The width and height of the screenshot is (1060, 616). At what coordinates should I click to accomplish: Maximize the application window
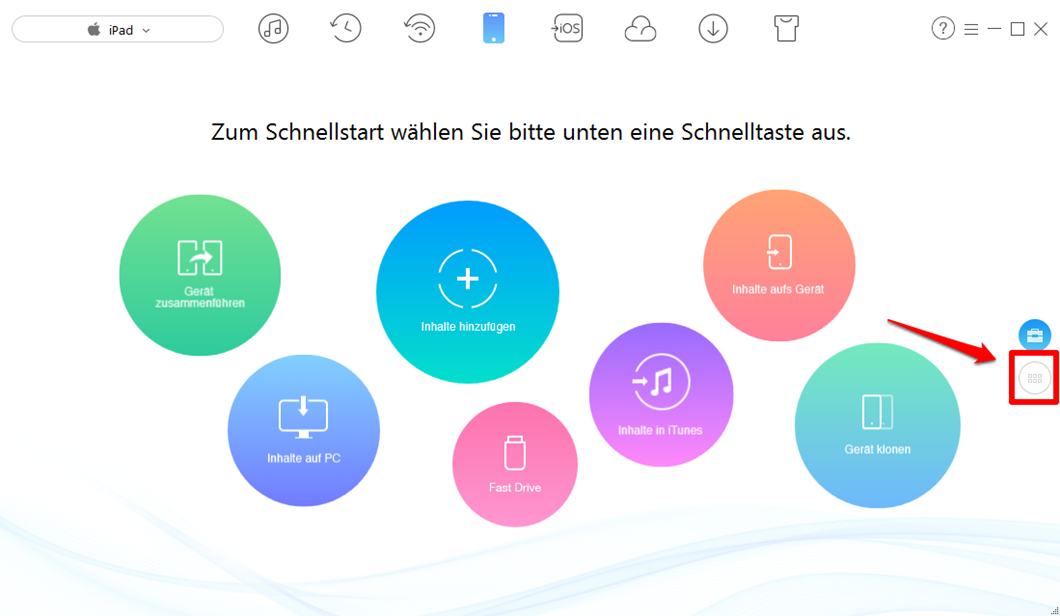point(1017,29)
